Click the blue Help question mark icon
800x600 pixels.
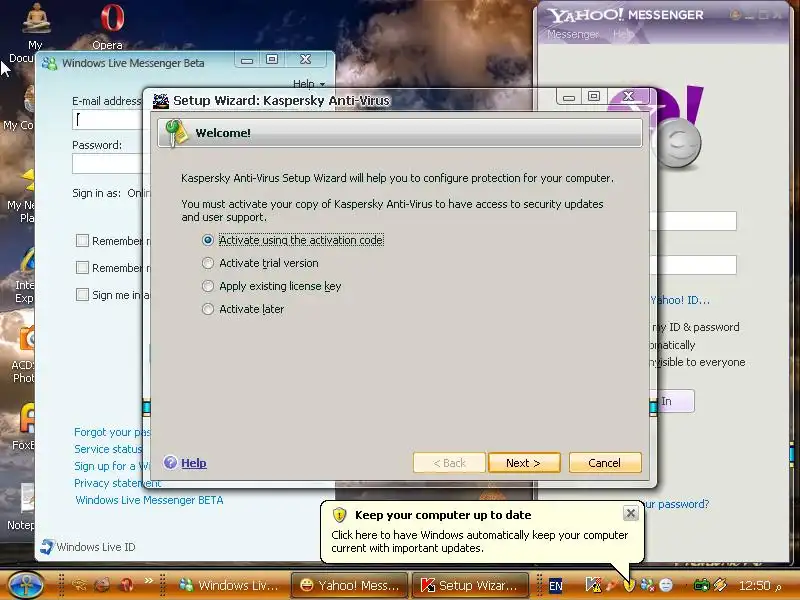point(170,462)
